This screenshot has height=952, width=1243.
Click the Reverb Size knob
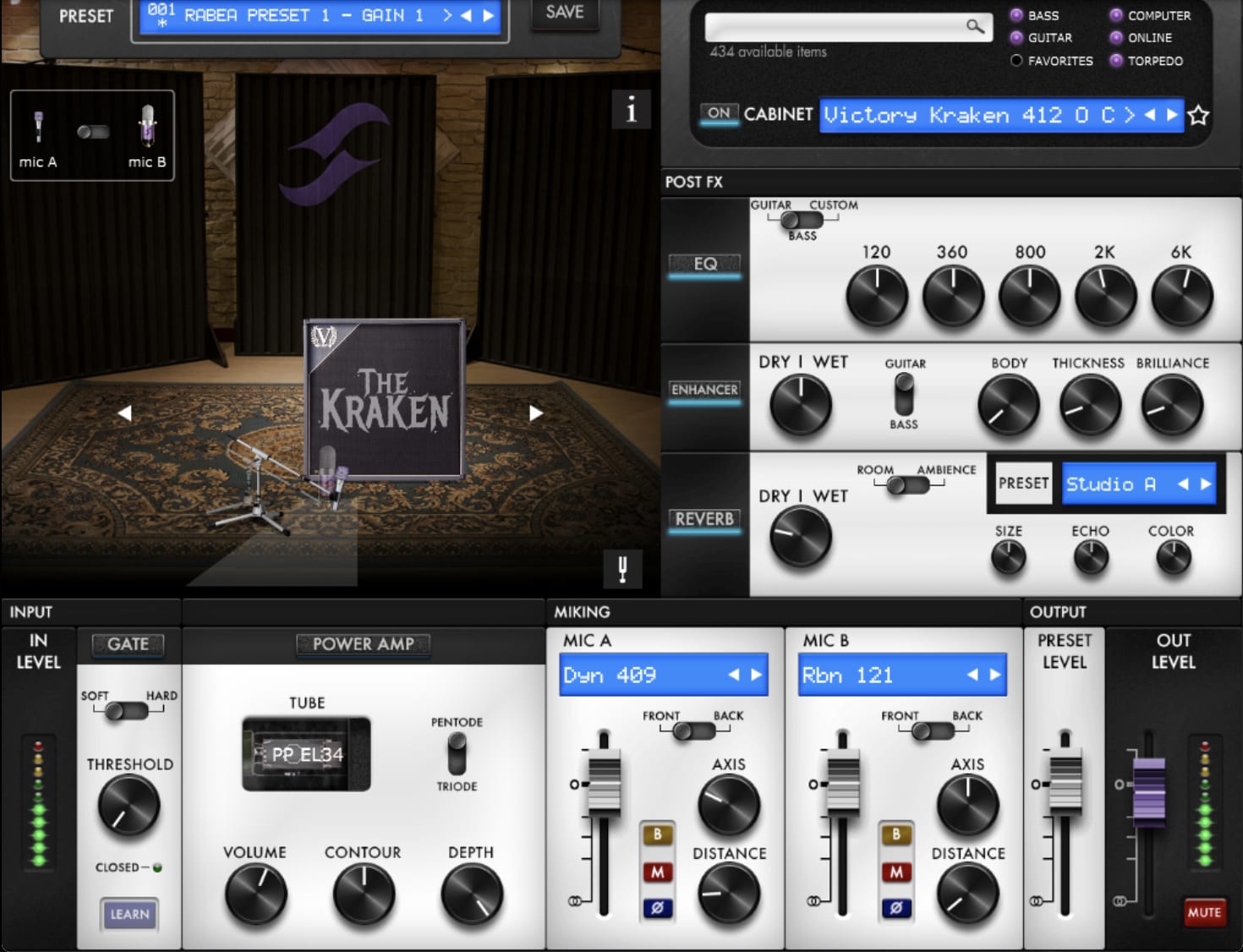(x=1008, y=558)
